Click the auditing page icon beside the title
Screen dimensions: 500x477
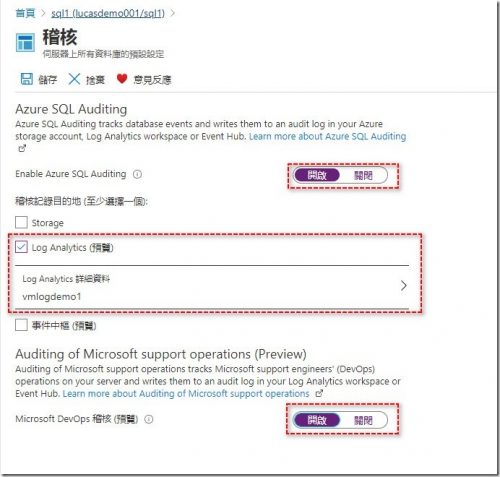click(x=25, y=43)
